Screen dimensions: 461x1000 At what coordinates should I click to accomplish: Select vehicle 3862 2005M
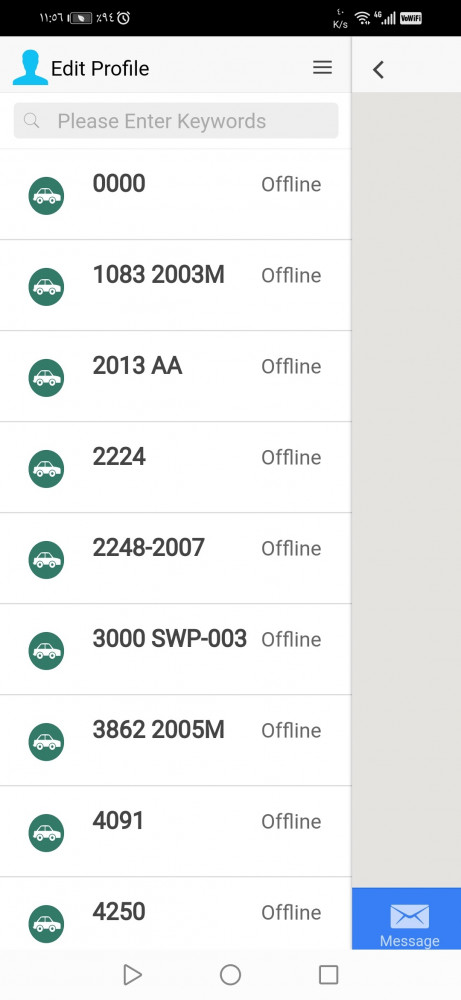pos(175,740)
